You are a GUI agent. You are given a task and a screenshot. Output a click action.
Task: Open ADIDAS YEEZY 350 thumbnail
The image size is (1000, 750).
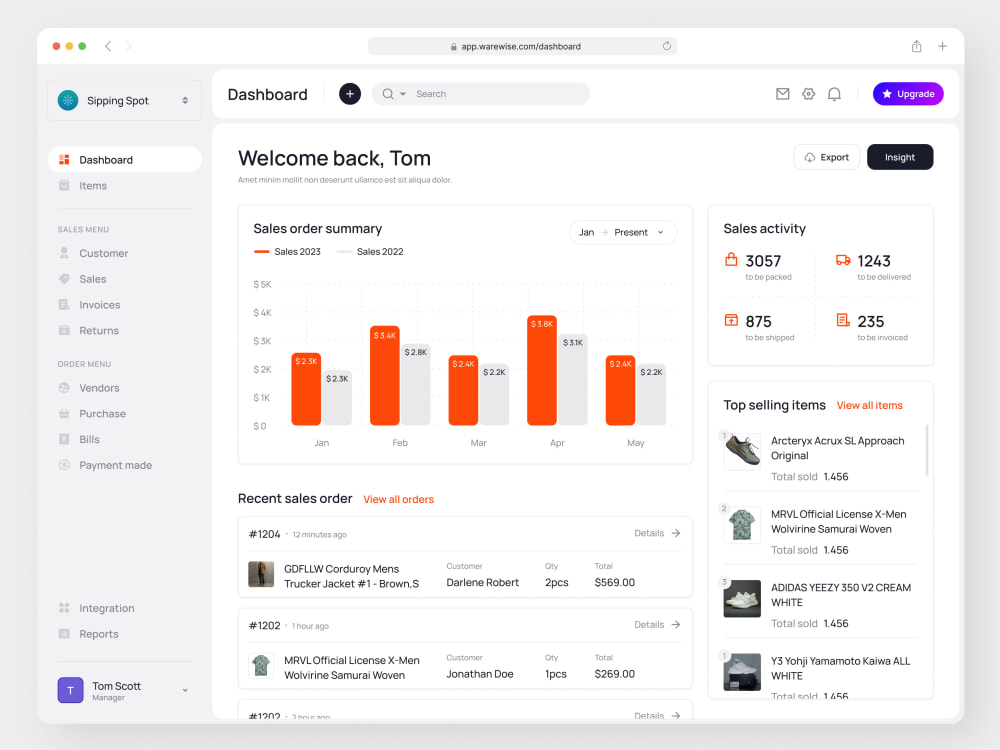(x=742, y=598)
